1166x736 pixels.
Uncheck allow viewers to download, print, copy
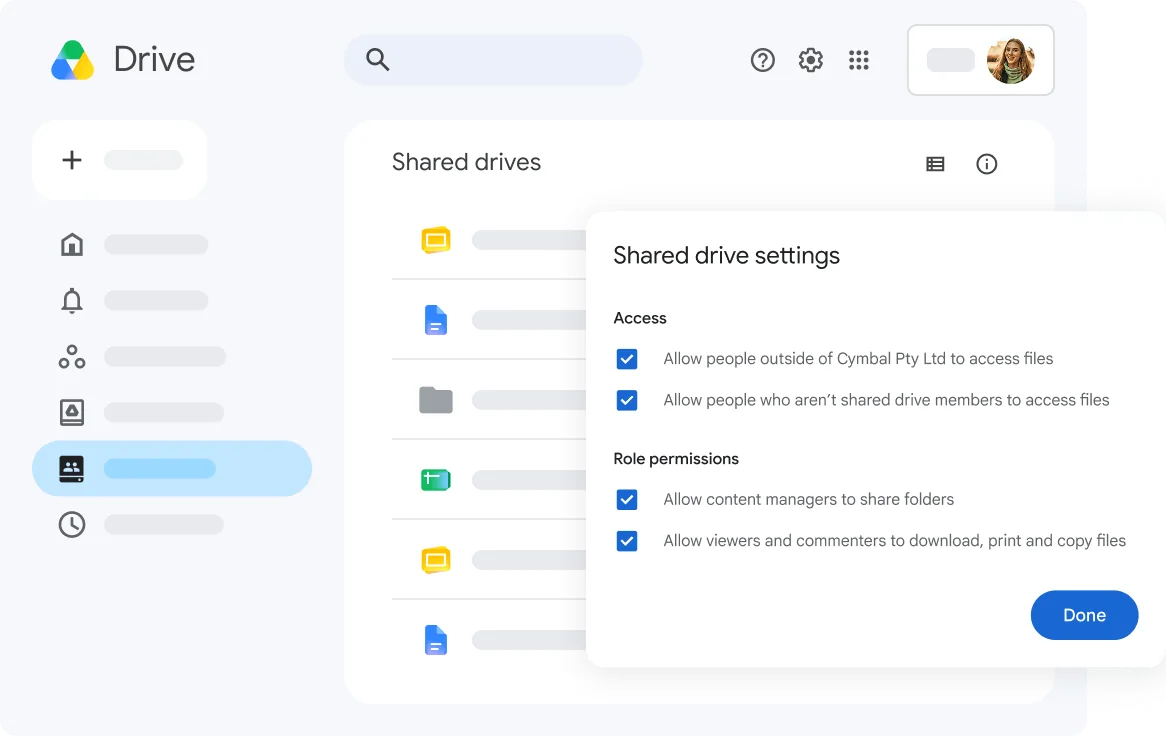coord(627,540)
